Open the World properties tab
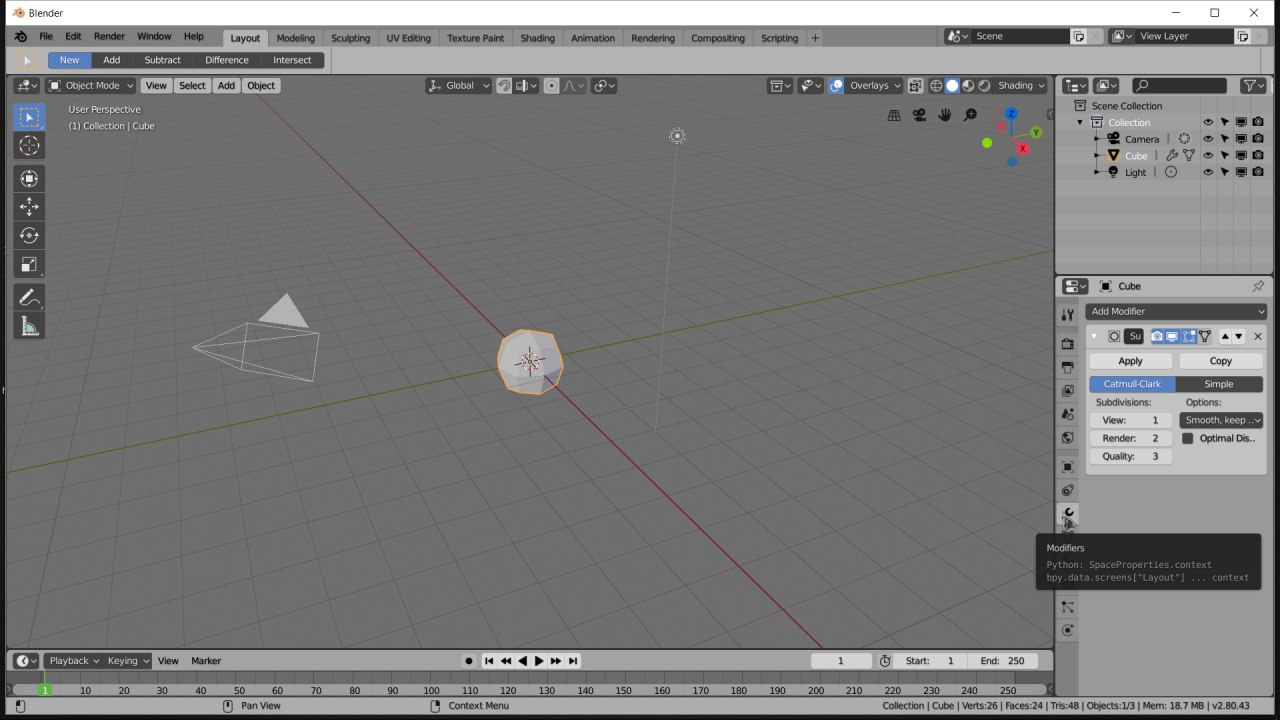Viewport: 1280px width, 720px height. pyautogui.click(x=1067, y=437)
